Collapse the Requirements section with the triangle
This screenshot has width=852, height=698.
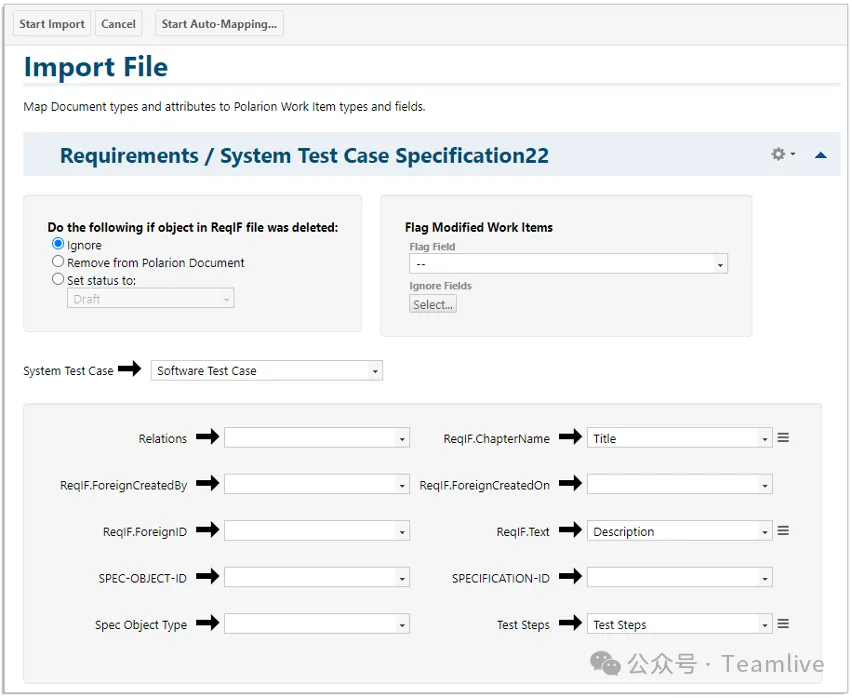(x=820, y=155)
